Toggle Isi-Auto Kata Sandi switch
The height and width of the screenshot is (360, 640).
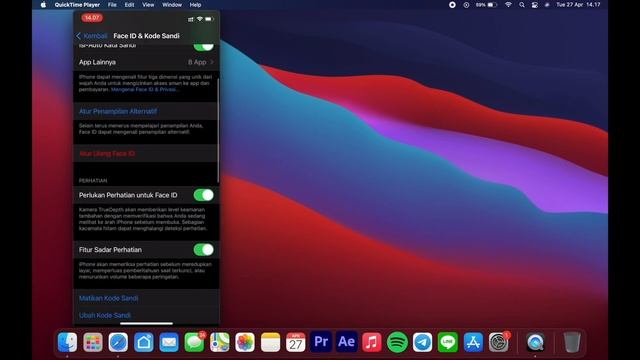(x=204, y=46)
